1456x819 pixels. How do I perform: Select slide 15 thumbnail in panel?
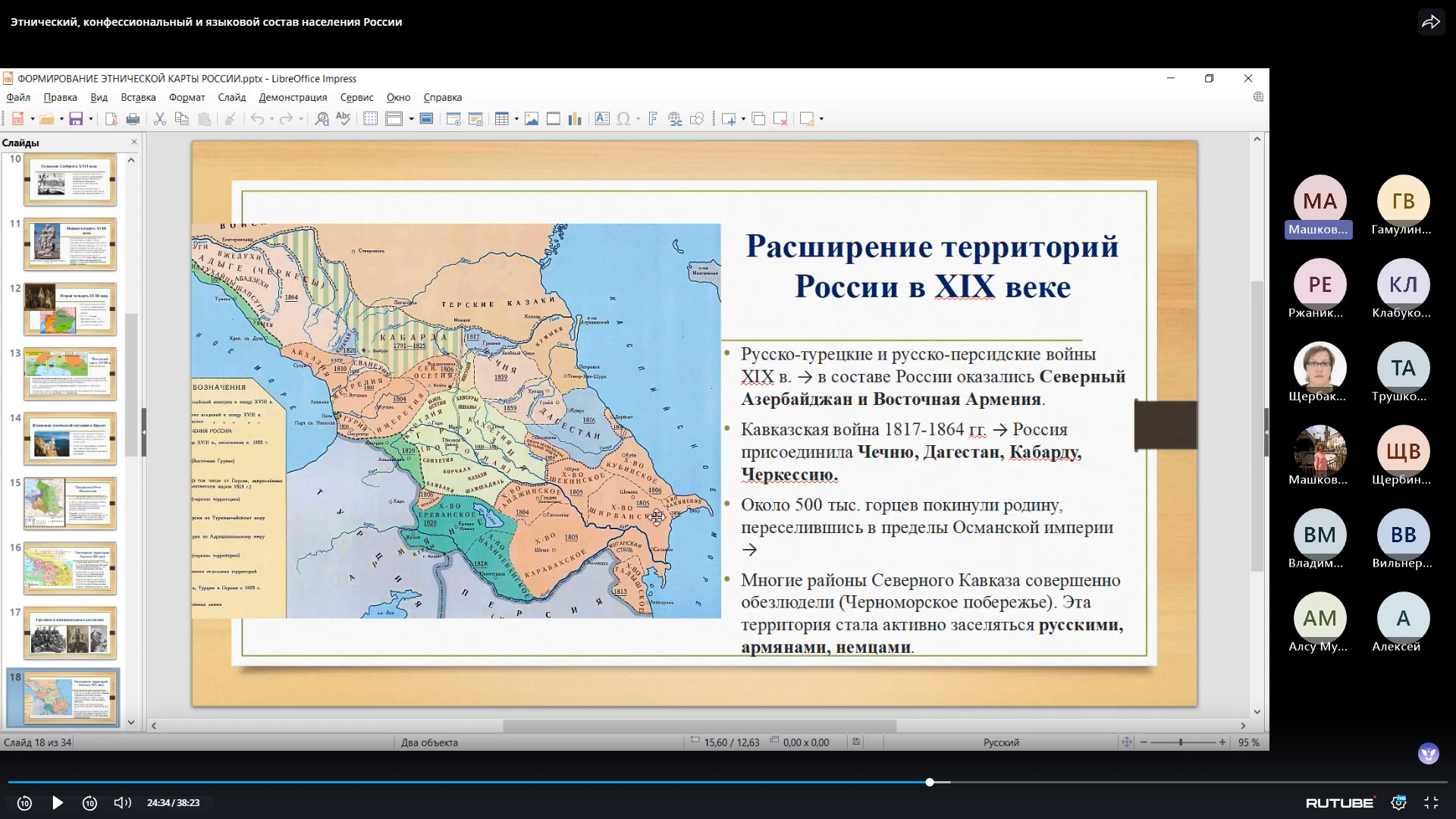coord(70,503)
